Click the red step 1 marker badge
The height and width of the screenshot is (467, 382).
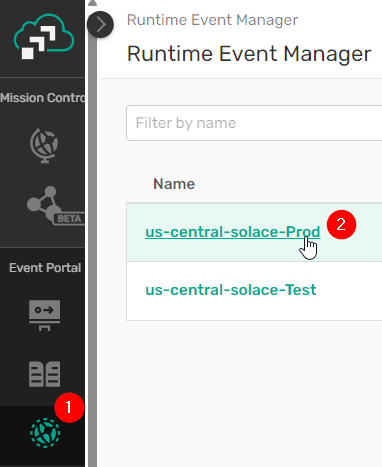69,407
